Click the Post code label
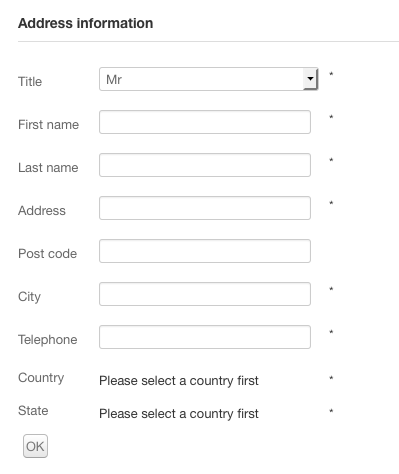399x474 pixels. 47,254
